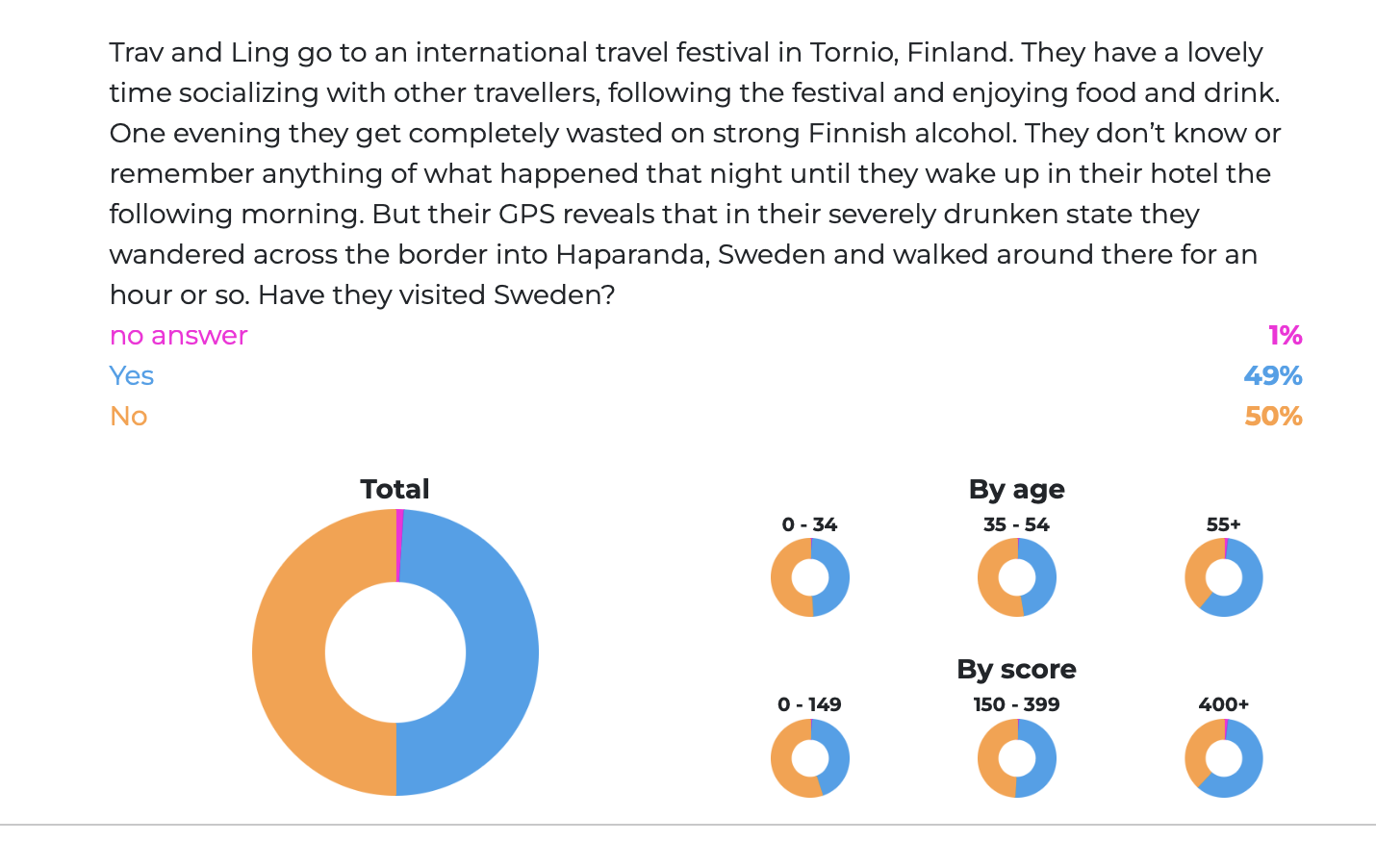Open the 0 - 149 score donut chart

tap(809, 758)
